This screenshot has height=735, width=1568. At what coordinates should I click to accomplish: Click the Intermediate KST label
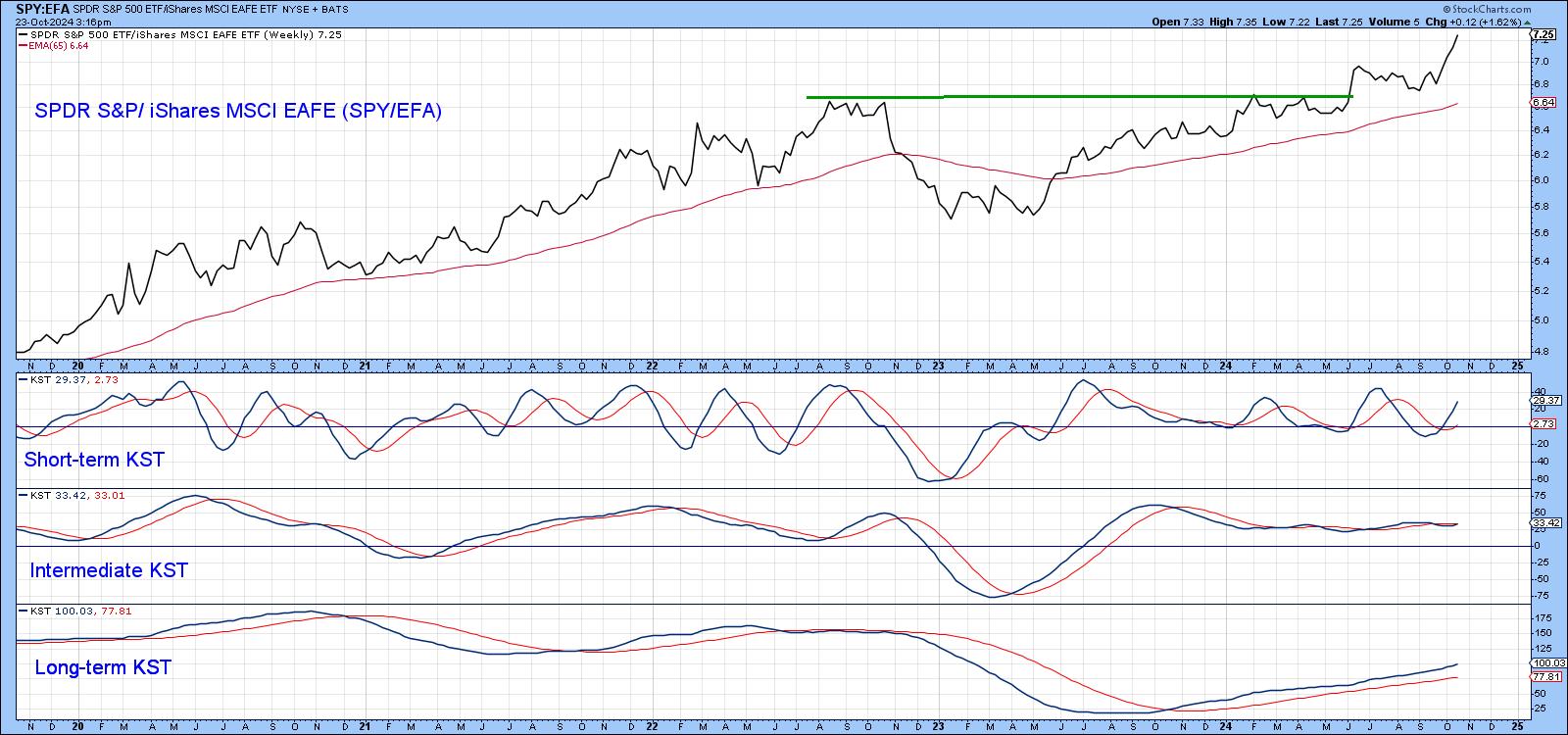coord(109,570)
